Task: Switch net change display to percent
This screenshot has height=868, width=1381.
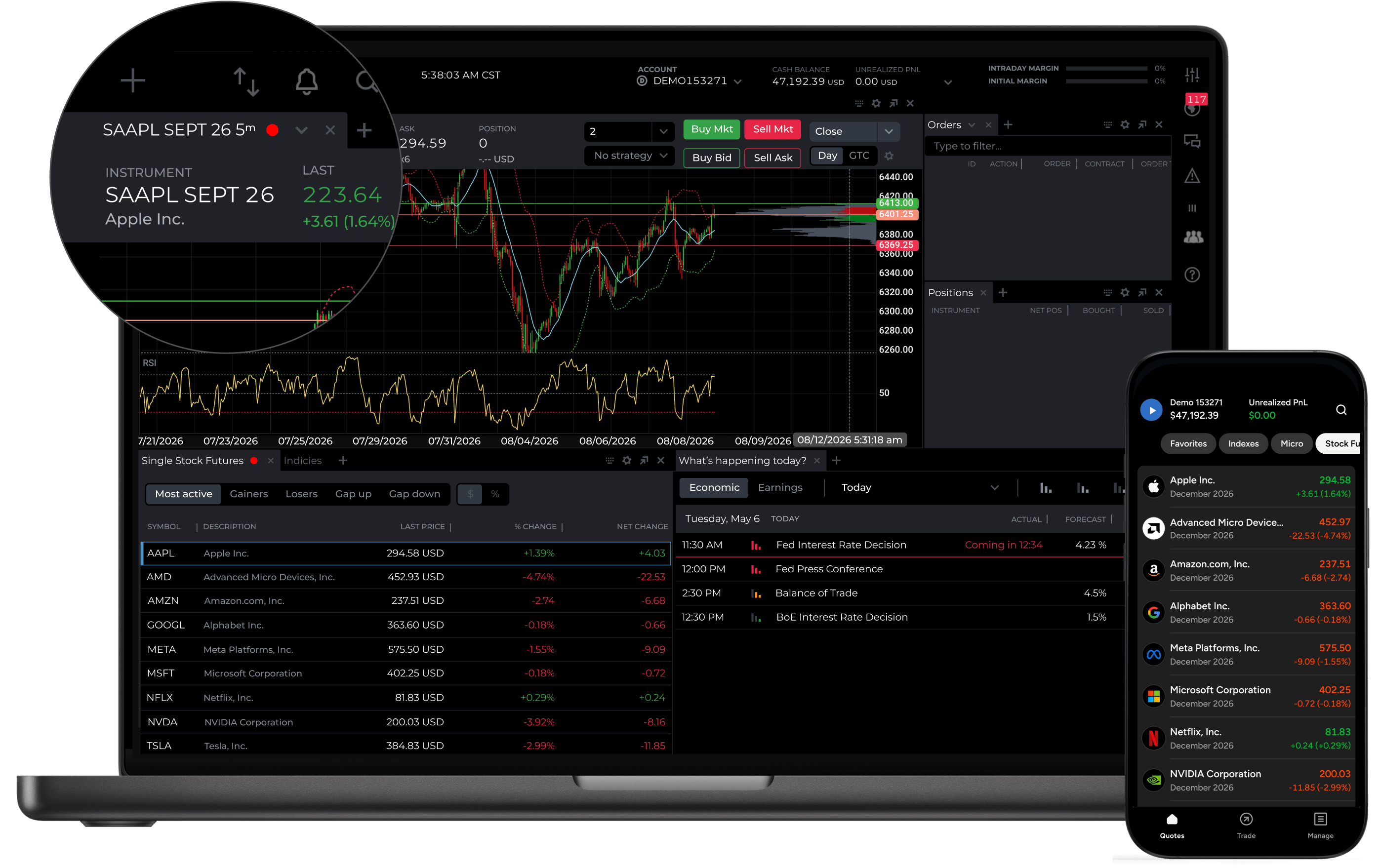Action: pyautogui.click(x=495, y=494)
